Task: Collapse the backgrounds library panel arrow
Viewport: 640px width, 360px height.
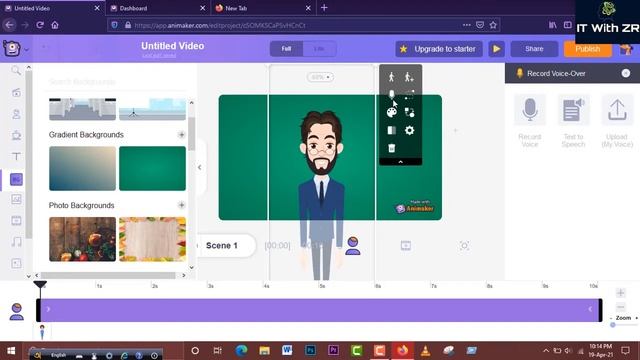Action: pyautogui.click(x=200, y=167)
